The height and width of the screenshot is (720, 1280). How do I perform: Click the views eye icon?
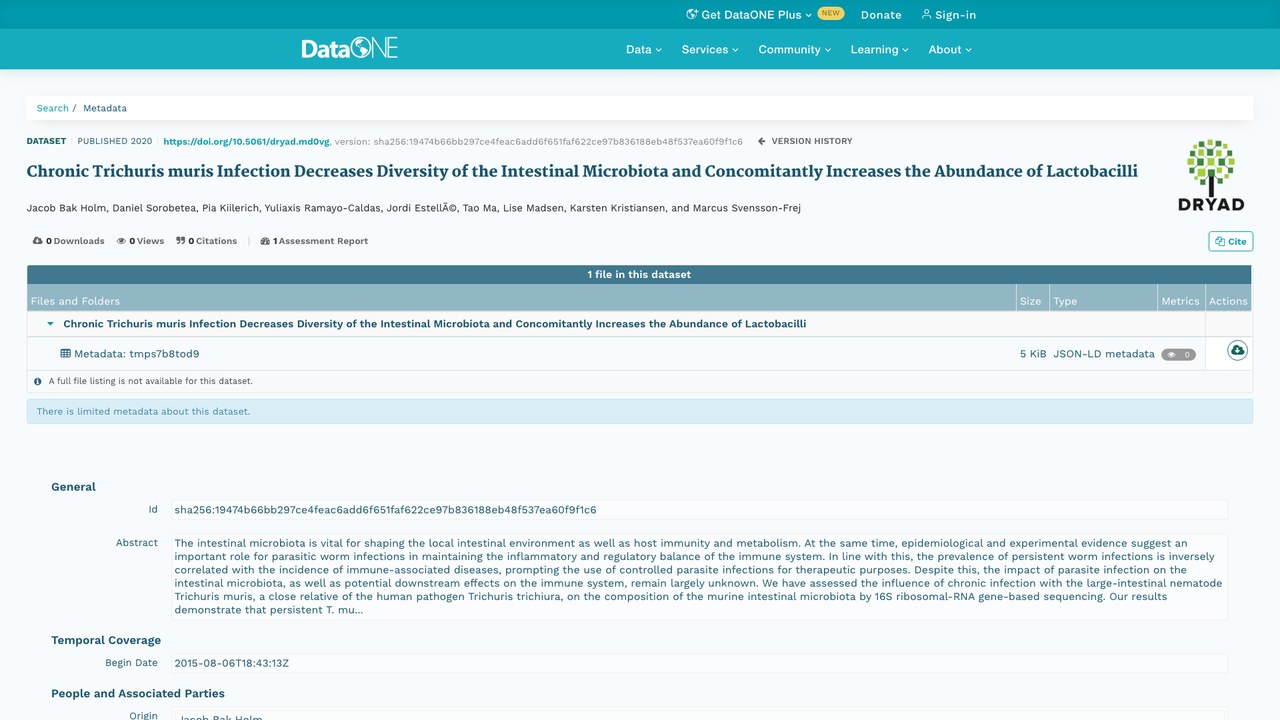tap(121, 241)
